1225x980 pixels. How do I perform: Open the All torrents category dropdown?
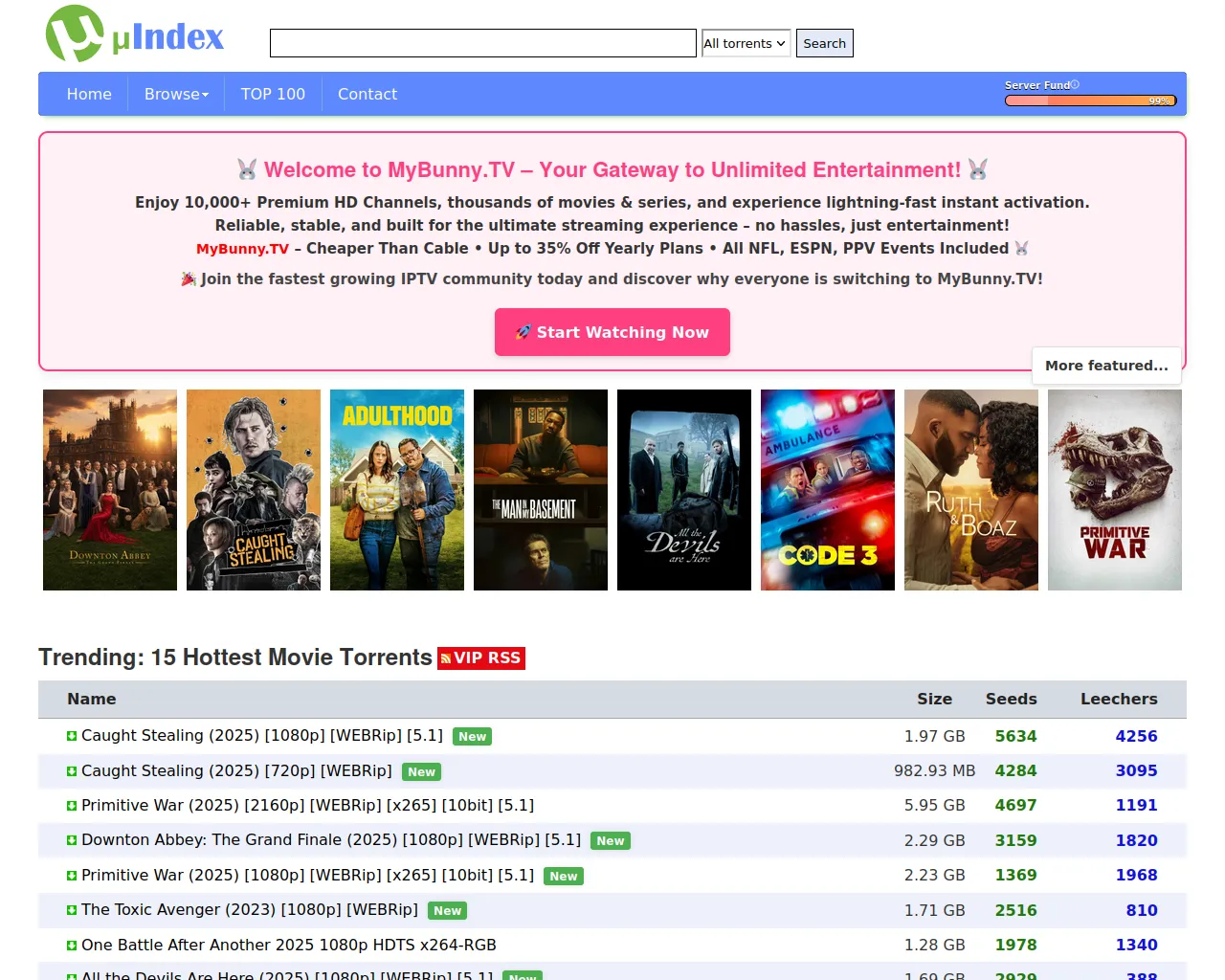pos(746,43)
